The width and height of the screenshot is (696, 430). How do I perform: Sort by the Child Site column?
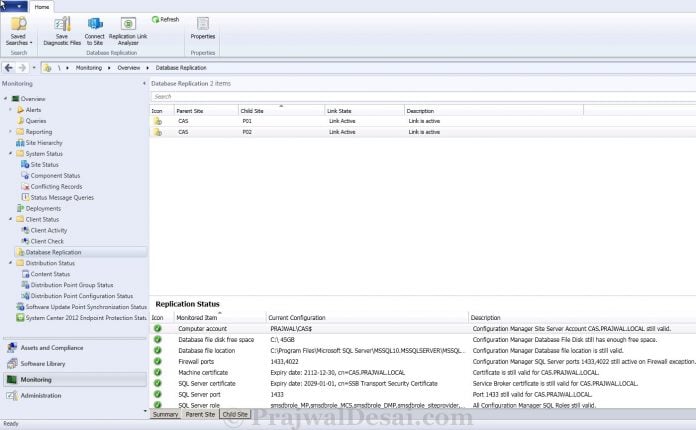tap(281, 111)
